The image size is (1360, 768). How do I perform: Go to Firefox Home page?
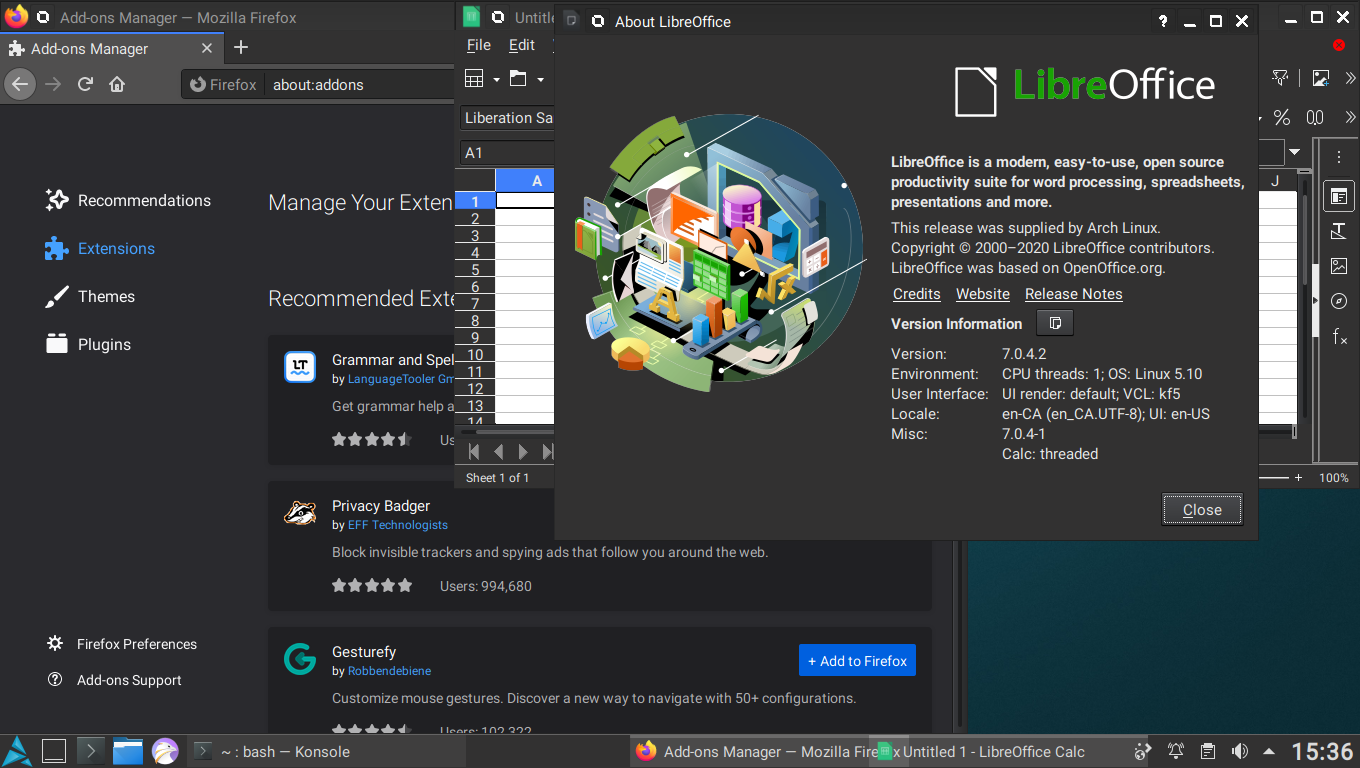coord(117,84)
